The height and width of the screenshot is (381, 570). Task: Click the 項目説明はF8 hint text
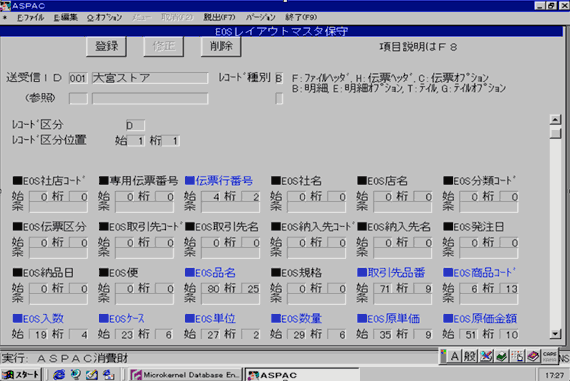(x=418, y=47)
